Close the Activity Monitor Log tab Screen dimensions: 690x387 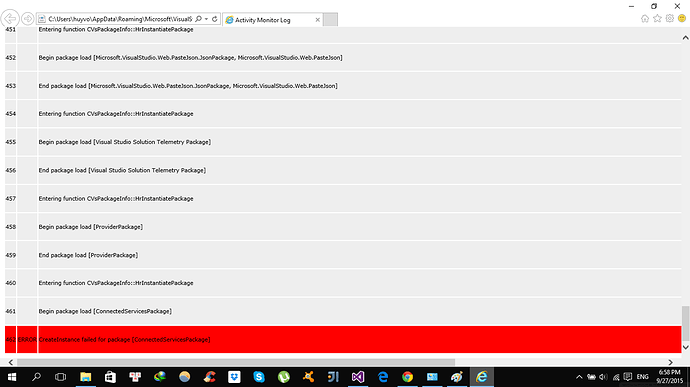[x=317, y=20]
